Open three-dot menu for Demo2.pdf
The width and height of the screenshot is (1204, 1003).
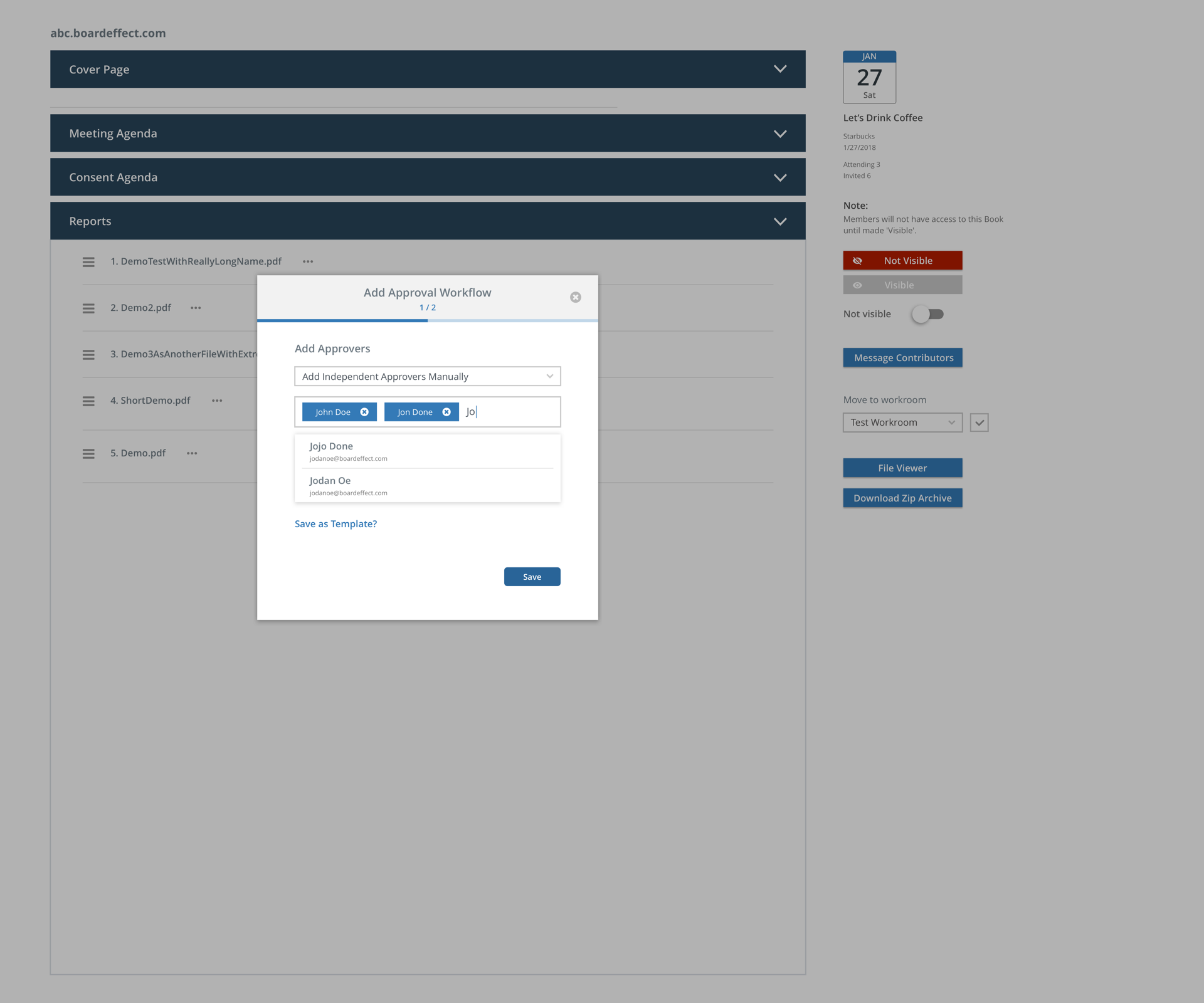tap(196, 308)
